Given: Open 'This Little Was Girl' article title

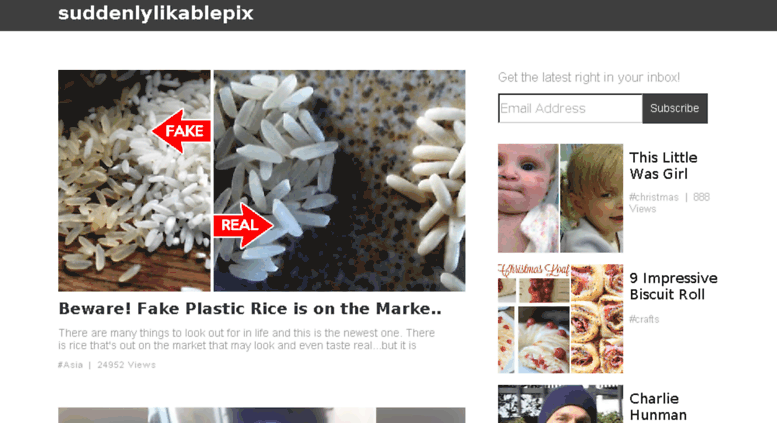Looking at the screenshot, I should (x=663, y=166).
